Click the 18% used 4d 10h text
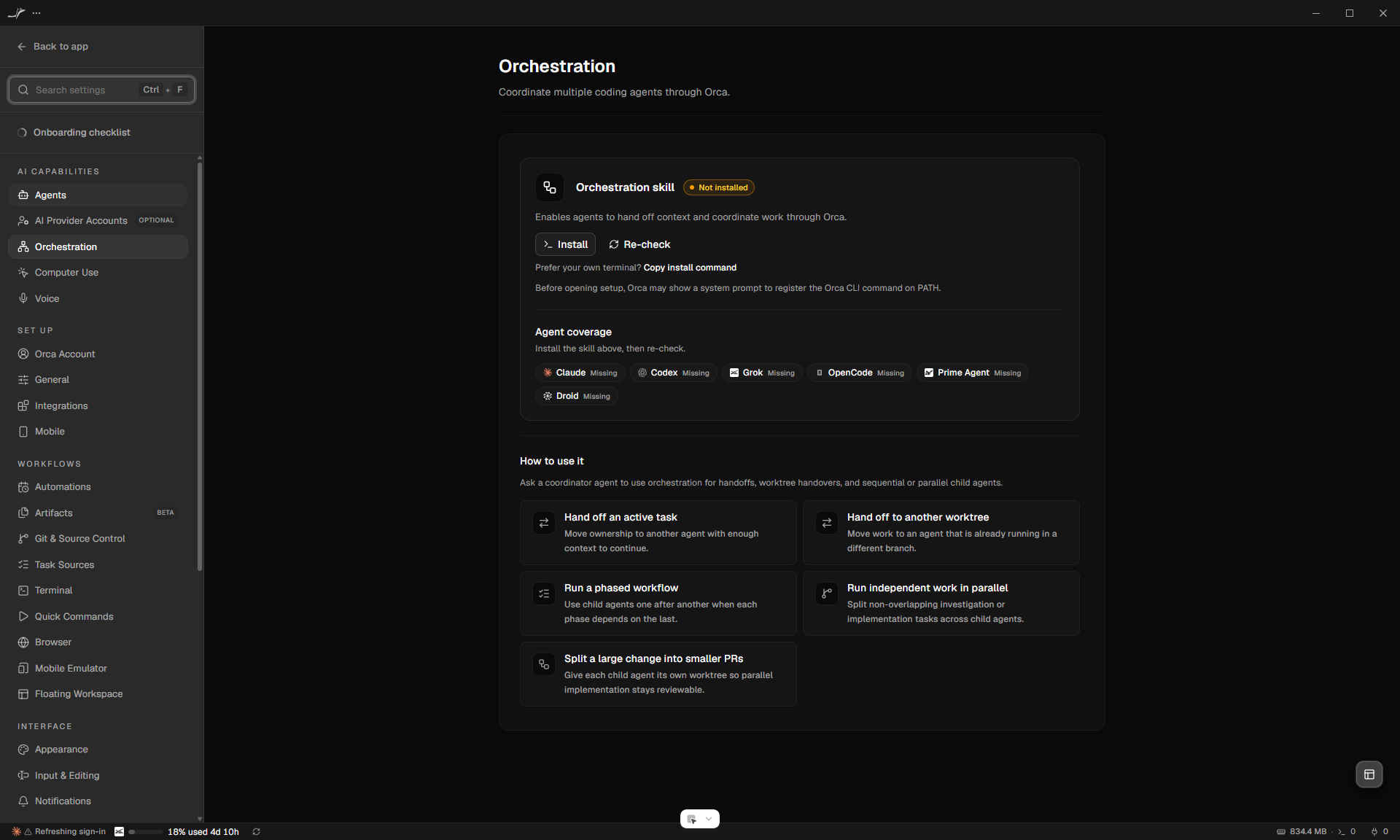The image size is (1400, 840). (203, 832)
